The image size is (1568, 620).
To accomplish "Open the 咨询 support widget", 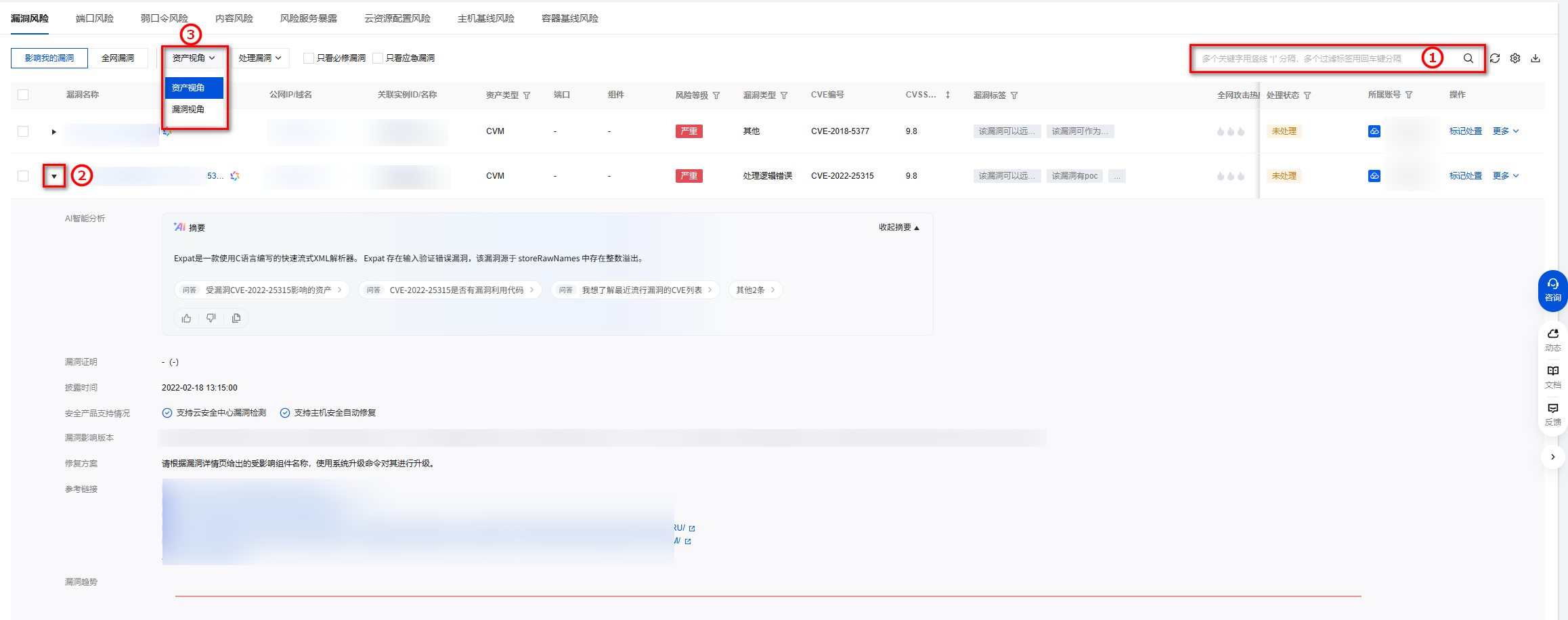I will tap(1552, 290).
